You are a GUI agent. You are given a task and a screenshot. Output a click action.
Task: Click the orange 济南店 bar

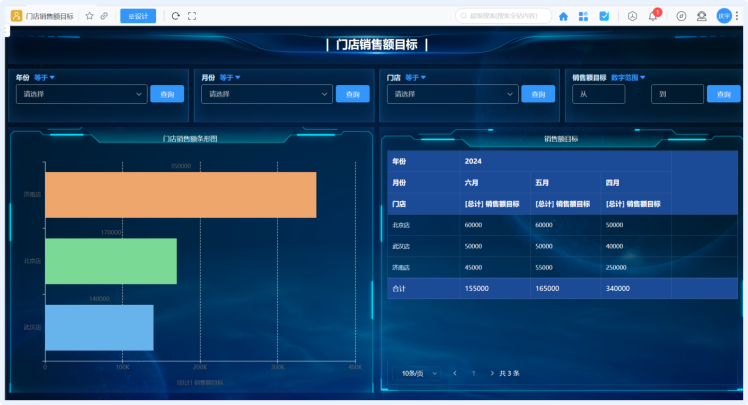(x=180, y=195)
